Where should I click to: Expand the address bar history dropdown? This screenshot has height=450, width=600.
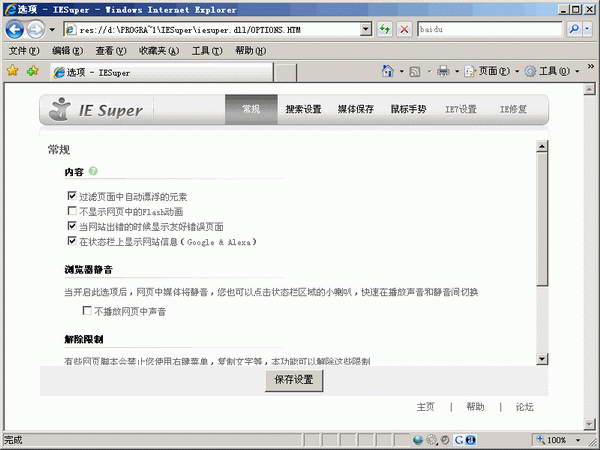(366, 29)
